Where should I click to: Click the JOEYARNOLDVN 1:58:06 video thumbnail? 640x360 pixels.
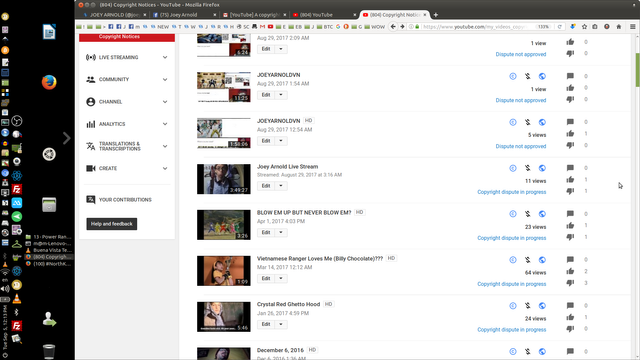pos(224,133)
